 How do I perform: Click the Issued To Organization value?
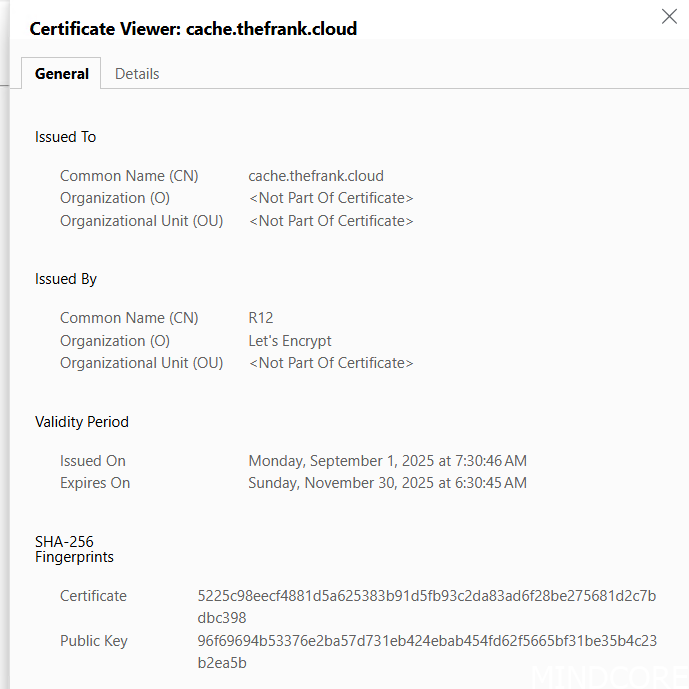tap(331, 198)
